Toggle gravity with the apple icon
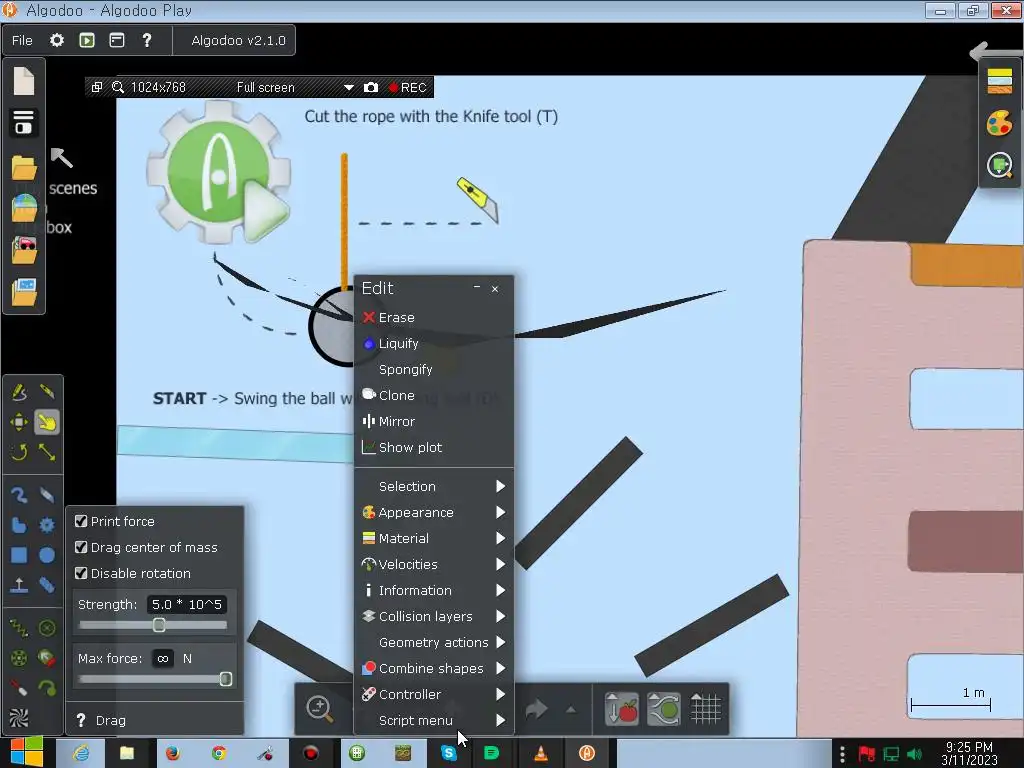This screenshot has height=768, width=1024. [x=622, y=709]
